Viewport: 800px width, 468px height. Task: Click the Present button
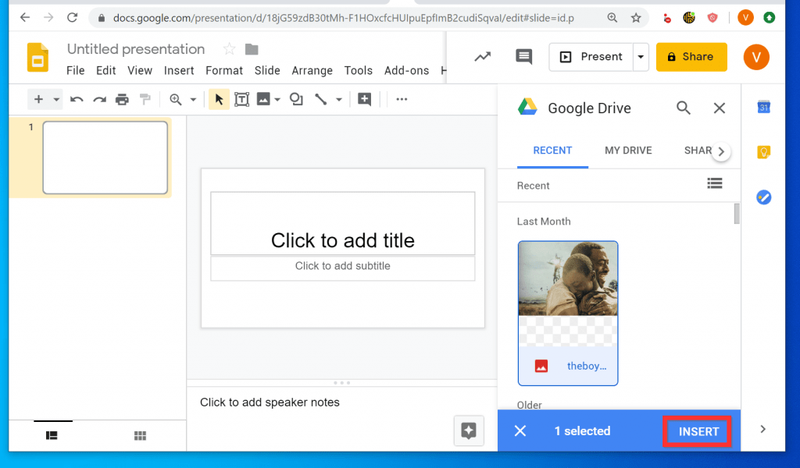(591, 57)
